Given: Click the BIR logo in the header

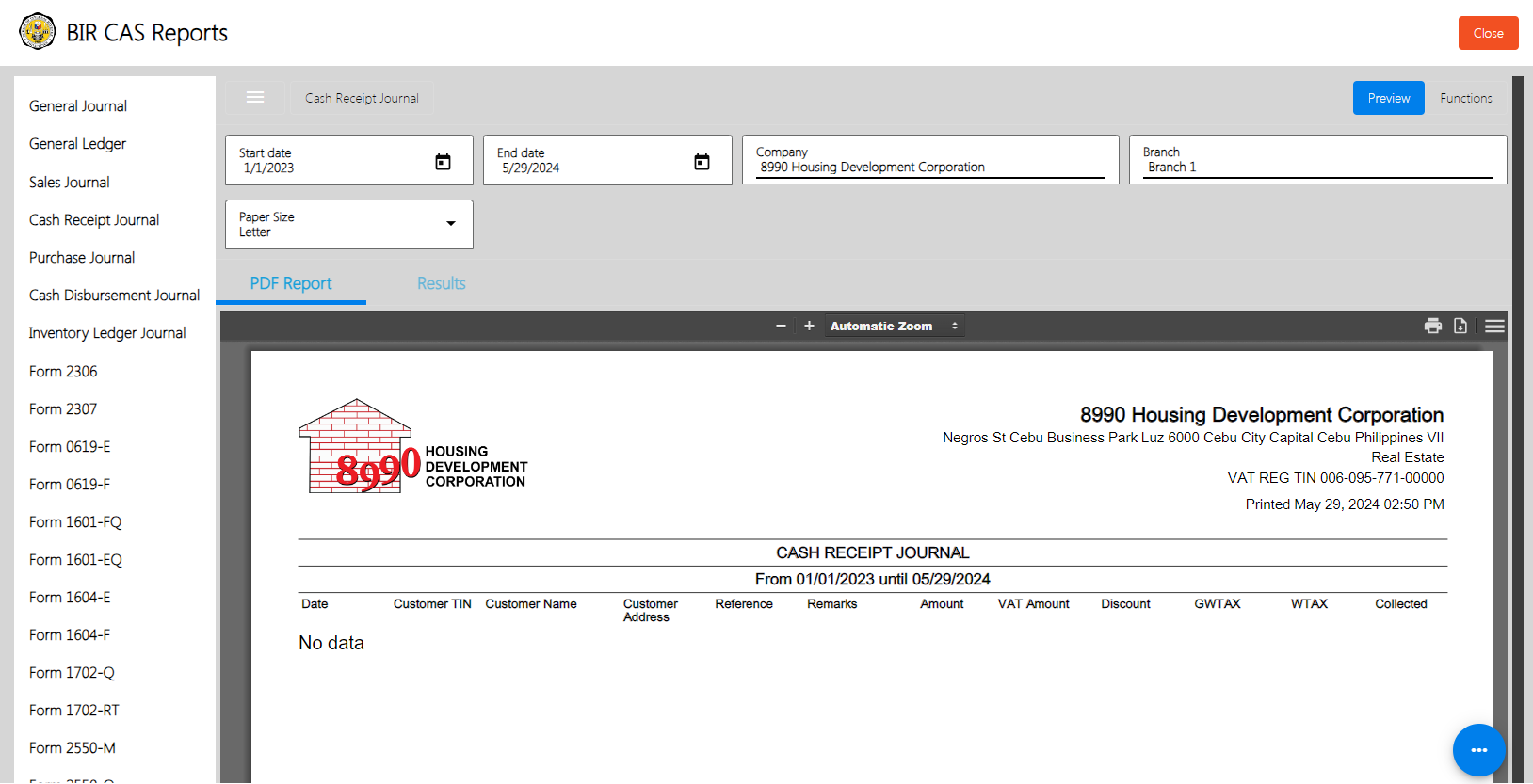Looking at the screenshot, I should point(38,32).
